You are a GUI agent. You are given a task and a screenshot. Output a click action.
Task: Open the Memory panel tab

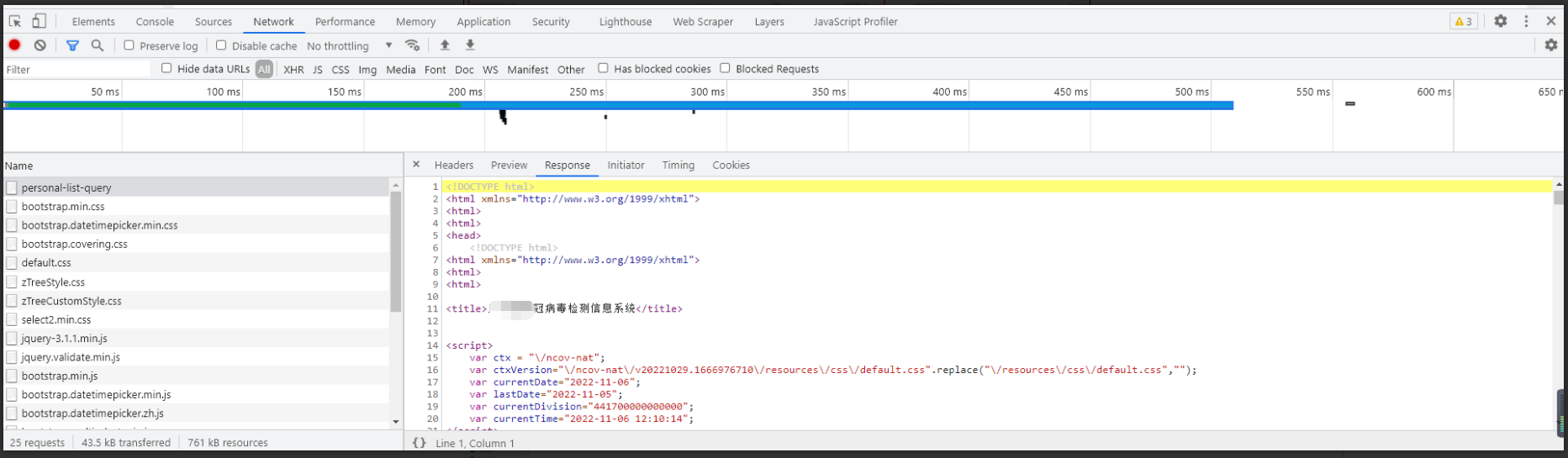(x=415, y=22)
